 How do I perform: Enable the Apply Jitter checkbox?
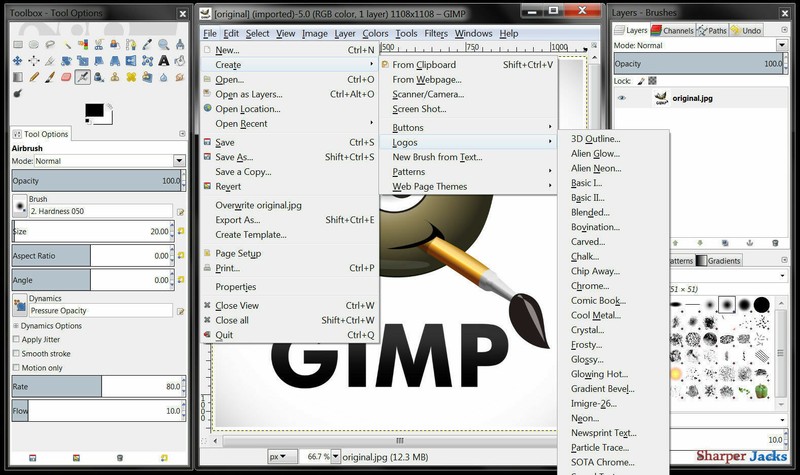click(16, 339)
